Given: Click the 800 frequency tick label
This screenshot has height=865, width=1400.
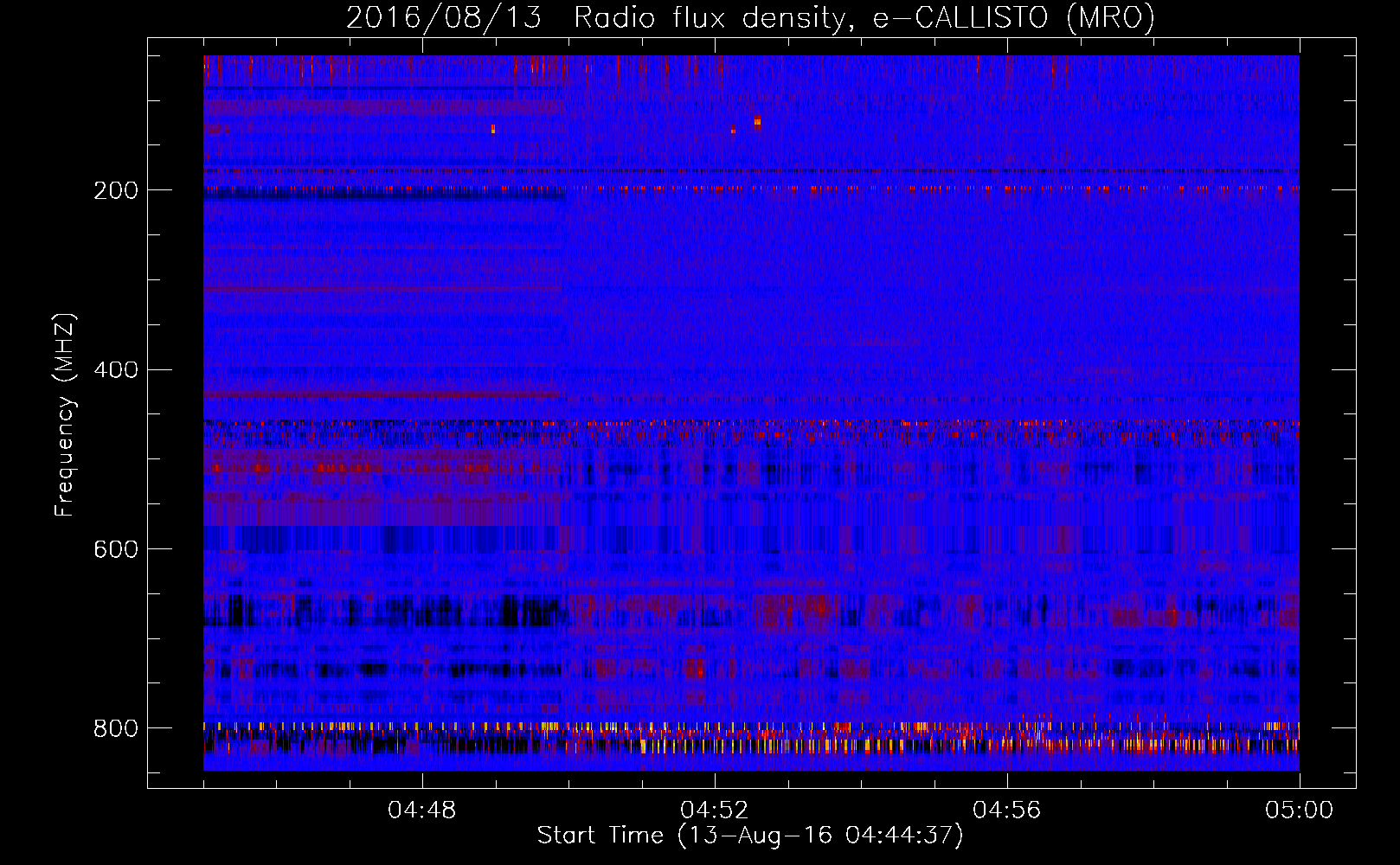Looking at the screenshot, I should pyautogui.click(x=116, y=728).
